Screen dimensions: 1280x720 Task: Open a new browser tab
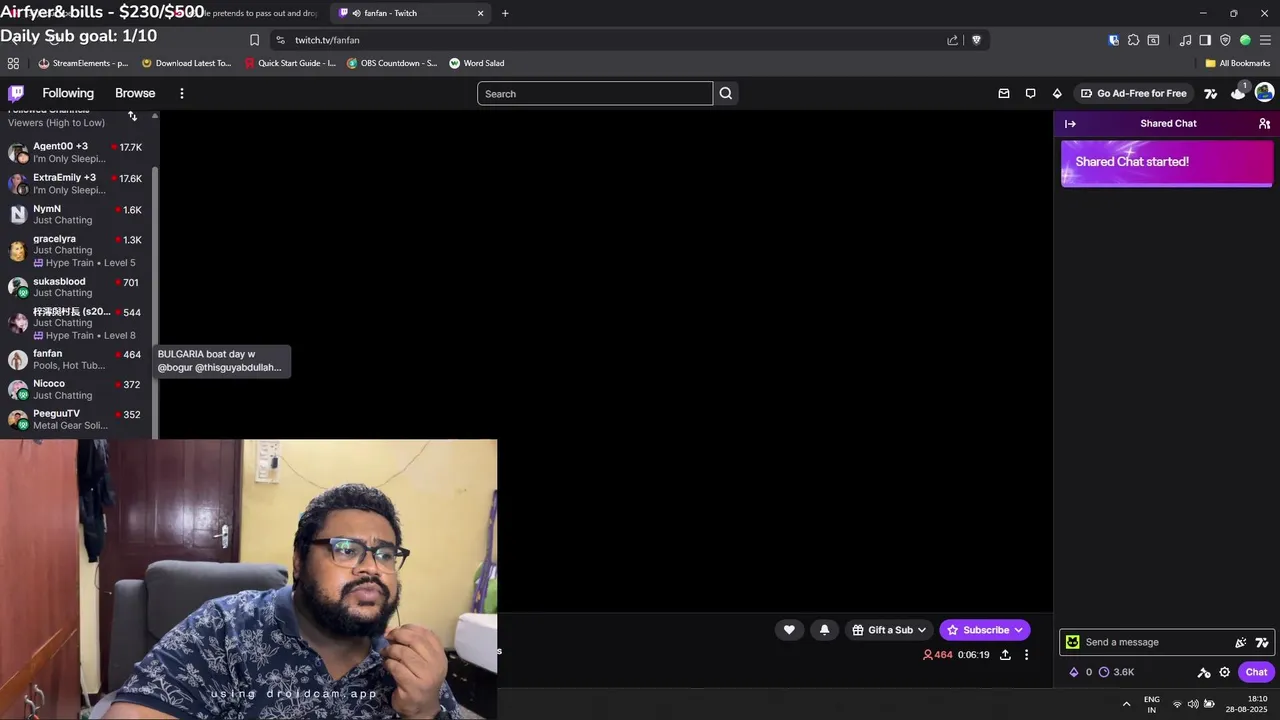505,13
